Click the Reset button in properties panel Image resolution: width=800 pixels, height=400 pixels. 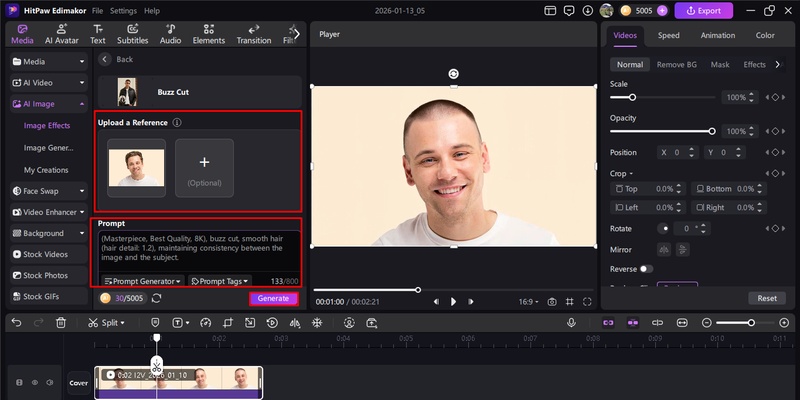767,298
